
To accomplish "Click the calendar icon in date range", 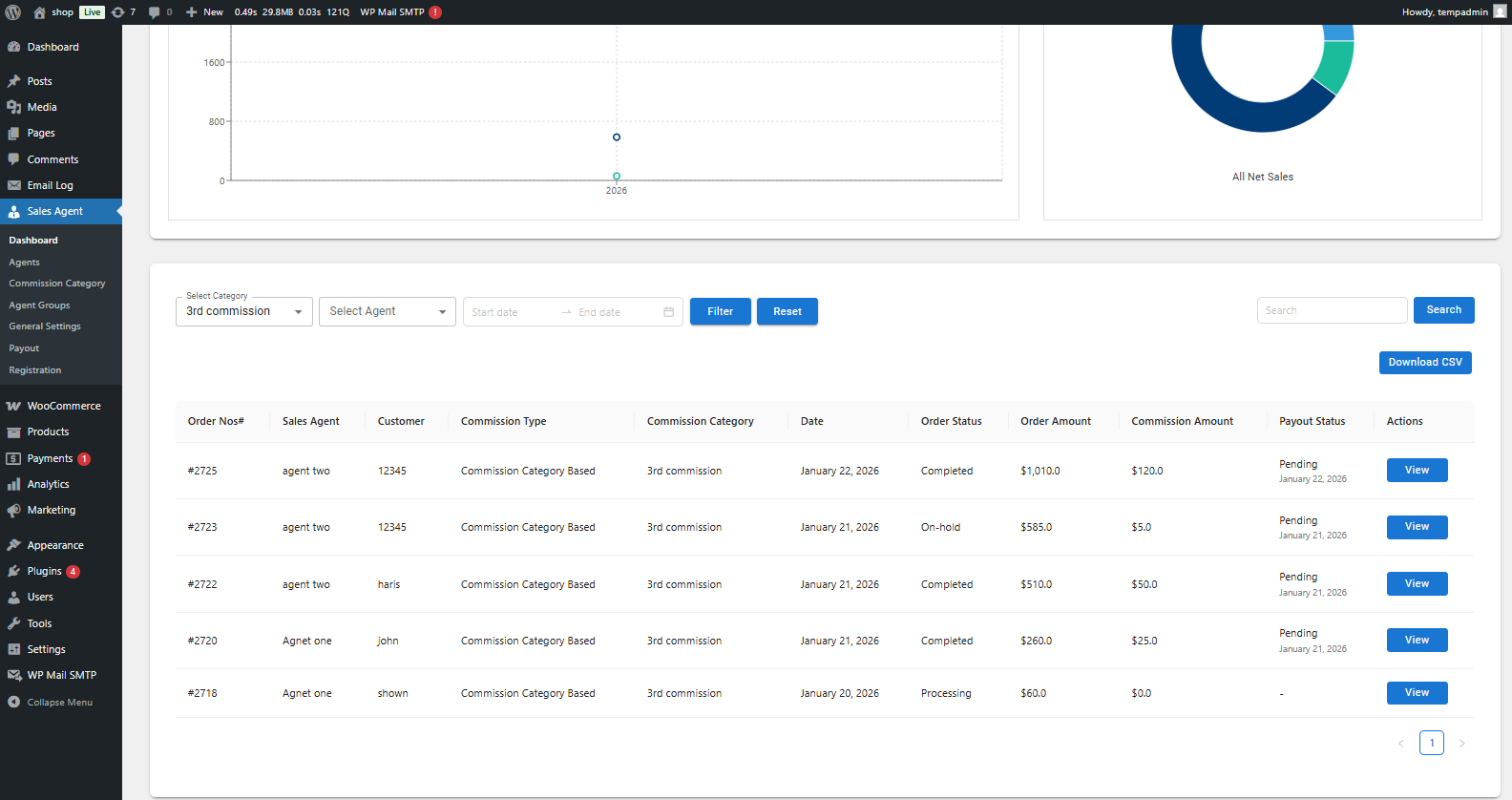I will [668, 312].
